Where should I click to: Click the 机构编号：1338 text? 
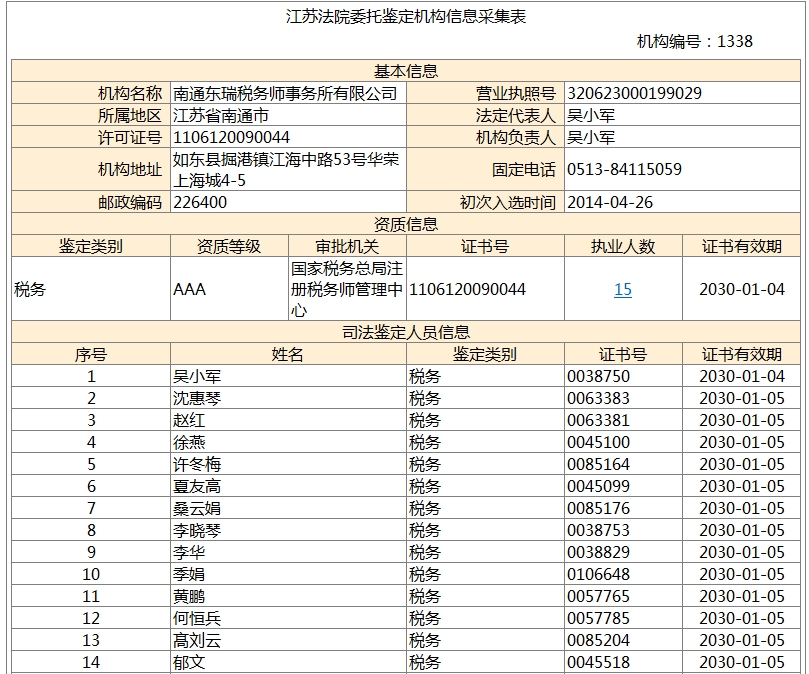694,41
